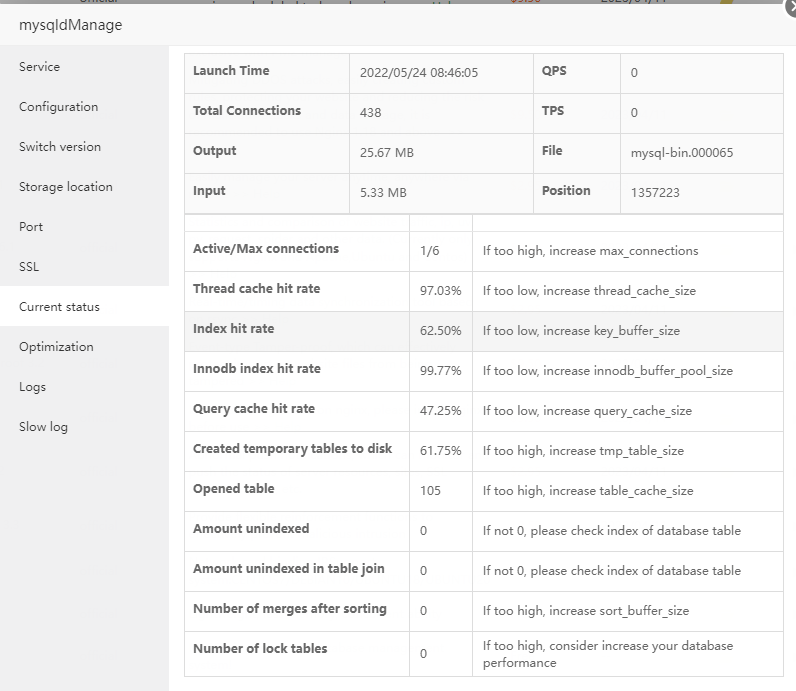This screenshot has height=691, width=796.
Task: Open the Slow log tab
Action: (x=44, y=427)
